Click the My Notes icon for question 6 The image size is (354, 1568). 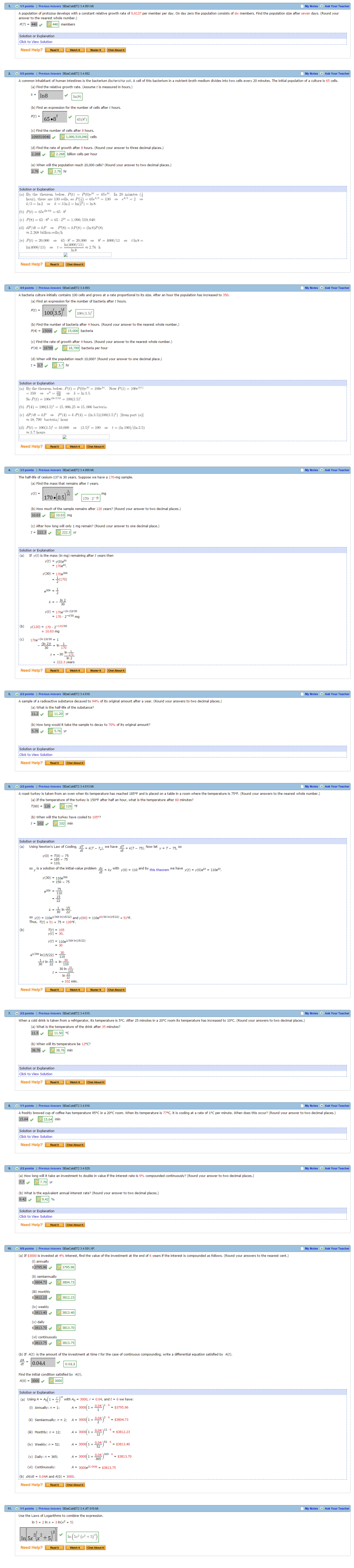coord(302,786)
